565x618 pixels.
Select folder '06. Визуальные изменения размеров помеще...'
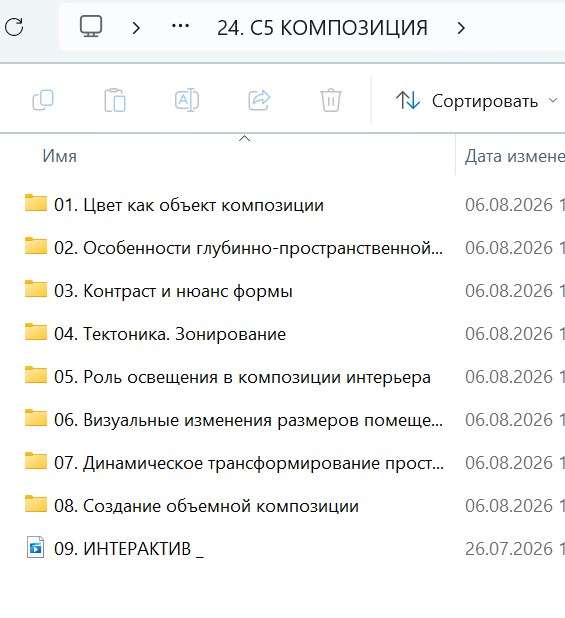coord(249,420)
